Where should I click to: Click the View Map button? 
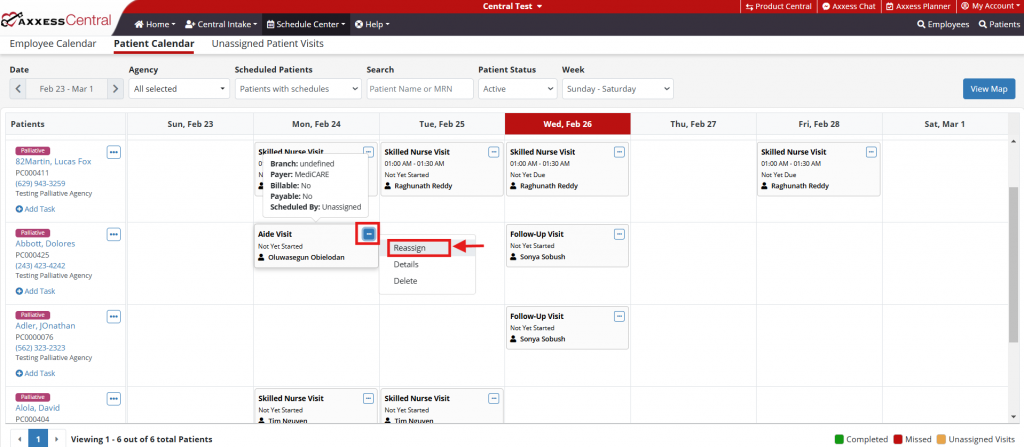[988, 89]
